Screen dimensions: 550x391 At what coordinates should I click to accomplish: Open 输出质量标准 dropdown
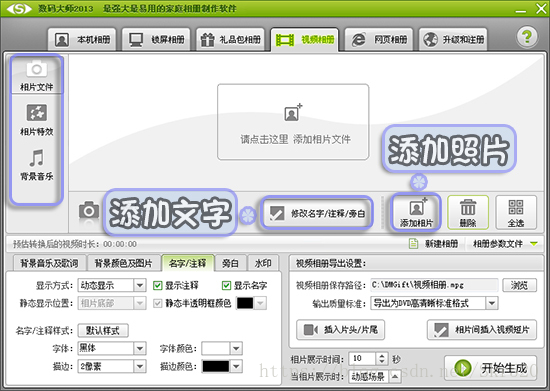(x=434, y=303)
